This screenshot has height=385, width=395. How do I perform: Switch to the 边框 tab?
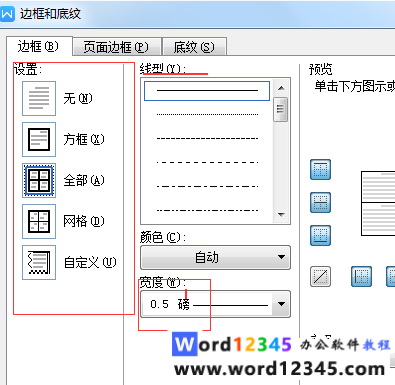click(x=39, y=46)
